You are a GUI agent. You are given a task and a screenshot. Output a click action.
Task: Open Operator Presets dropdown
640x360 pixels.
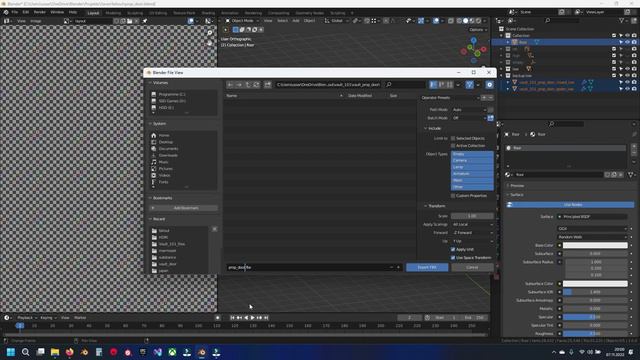pyautogui.click(x=450, y=98)
